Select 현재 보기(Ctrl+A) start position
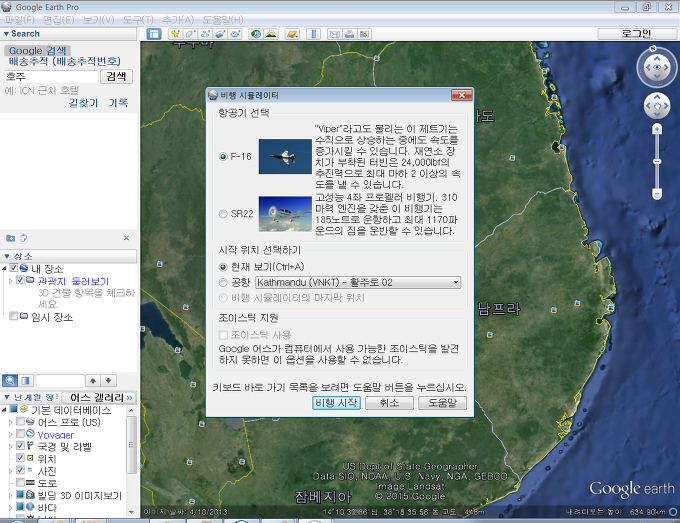The image size is (680, 523). [x=223, y=267]
